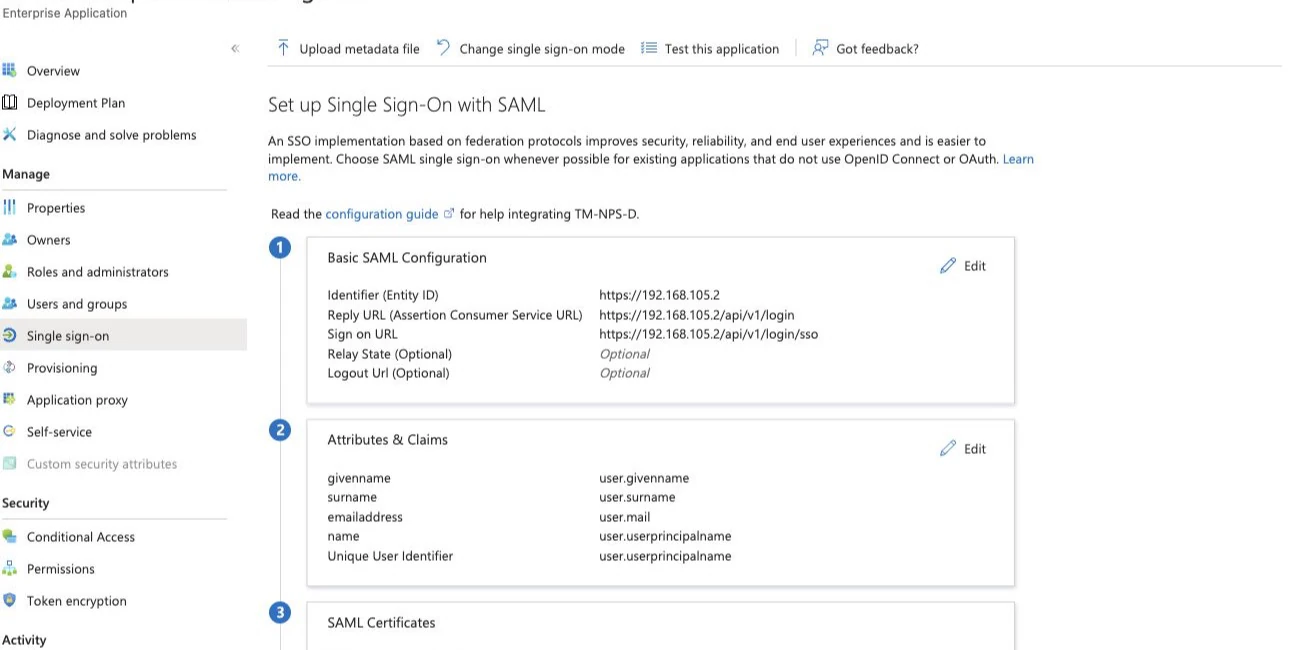Click the Token encryption shield icon
Viewport: 1302px width, 650px height.
9,600
